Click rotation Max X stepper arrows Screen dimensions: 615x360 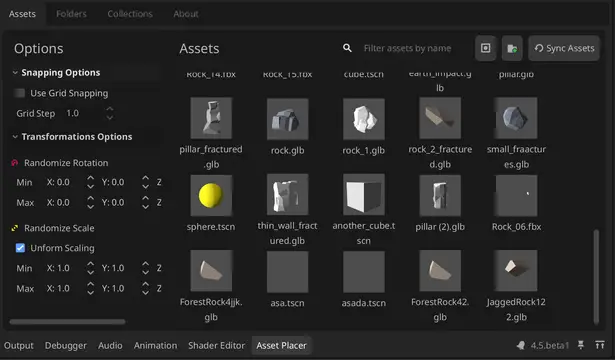click(90, 202)
